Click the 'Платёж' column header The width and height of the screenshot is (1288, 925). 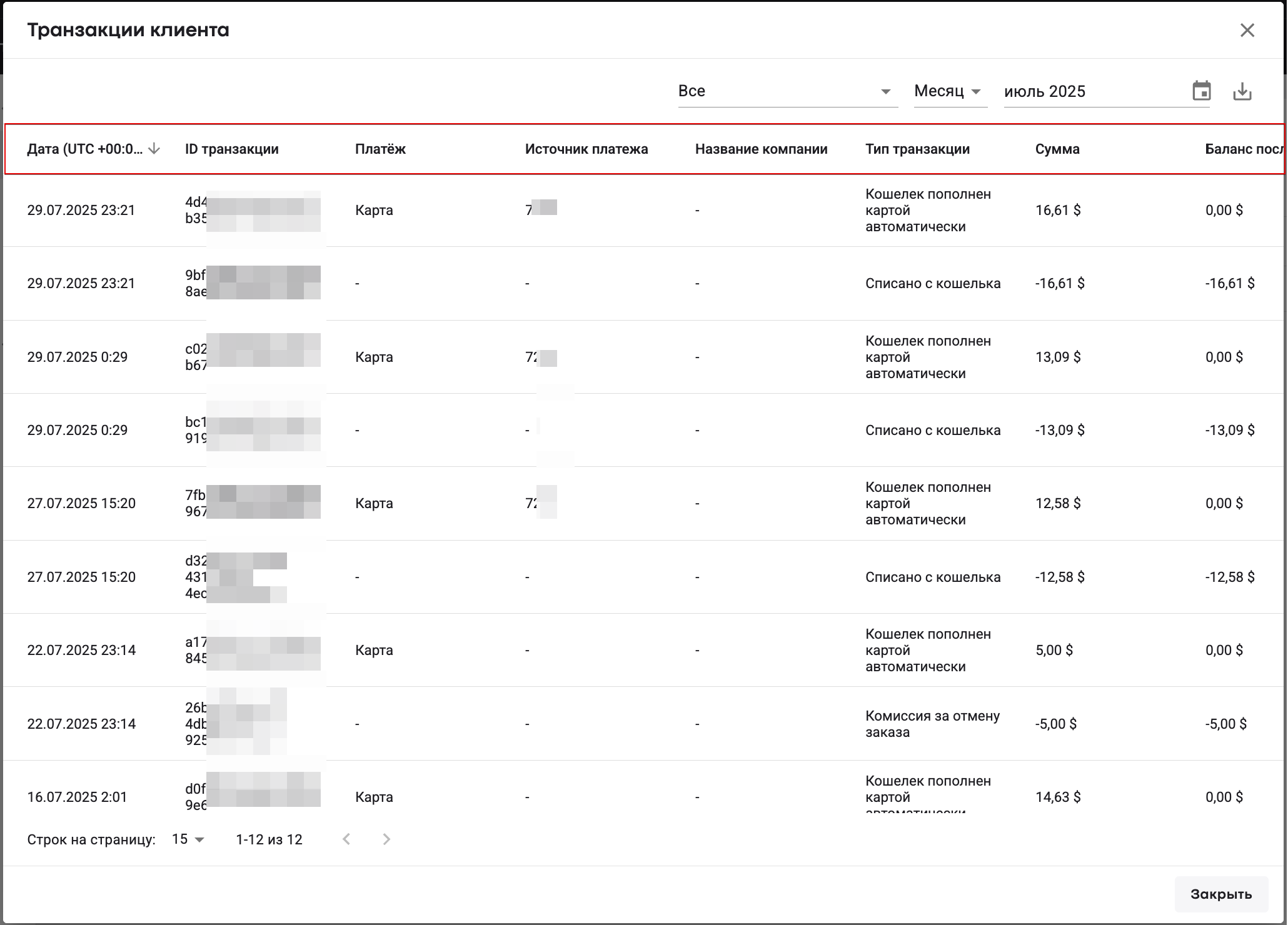tap(380, 149)
